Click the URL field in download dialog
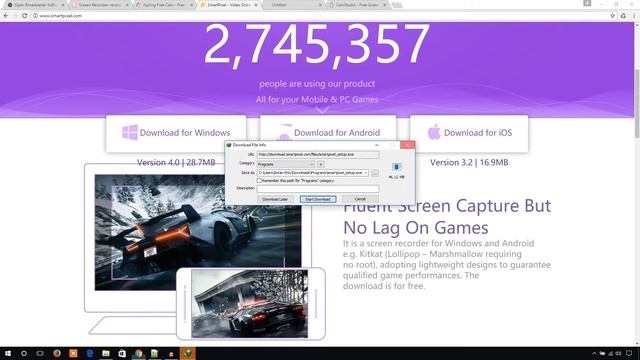640x360 pixels. pos(318,155)
